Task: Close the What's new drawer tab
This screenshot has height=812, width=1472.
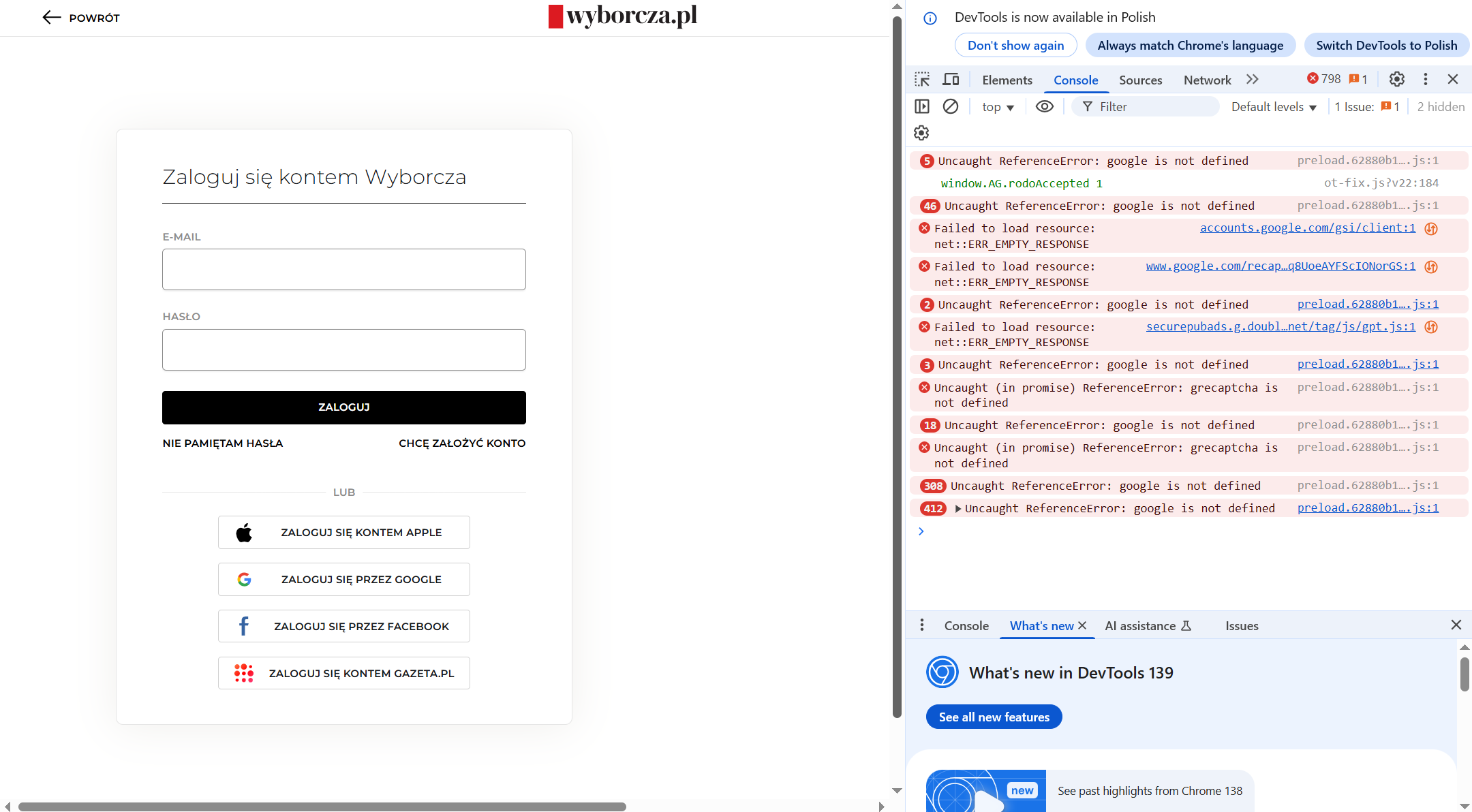Action: coord(1082,625)
